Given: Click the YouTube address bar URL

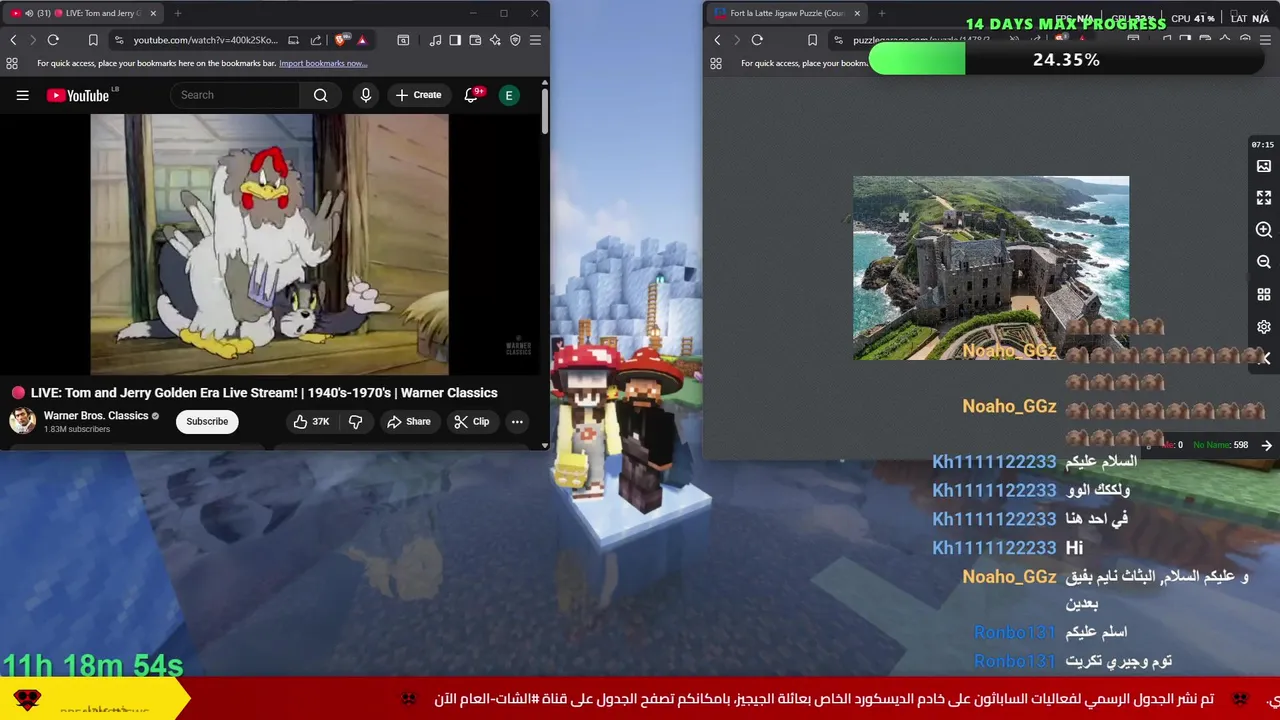Looking at the screenshot, I should click(x=206, y=40).
